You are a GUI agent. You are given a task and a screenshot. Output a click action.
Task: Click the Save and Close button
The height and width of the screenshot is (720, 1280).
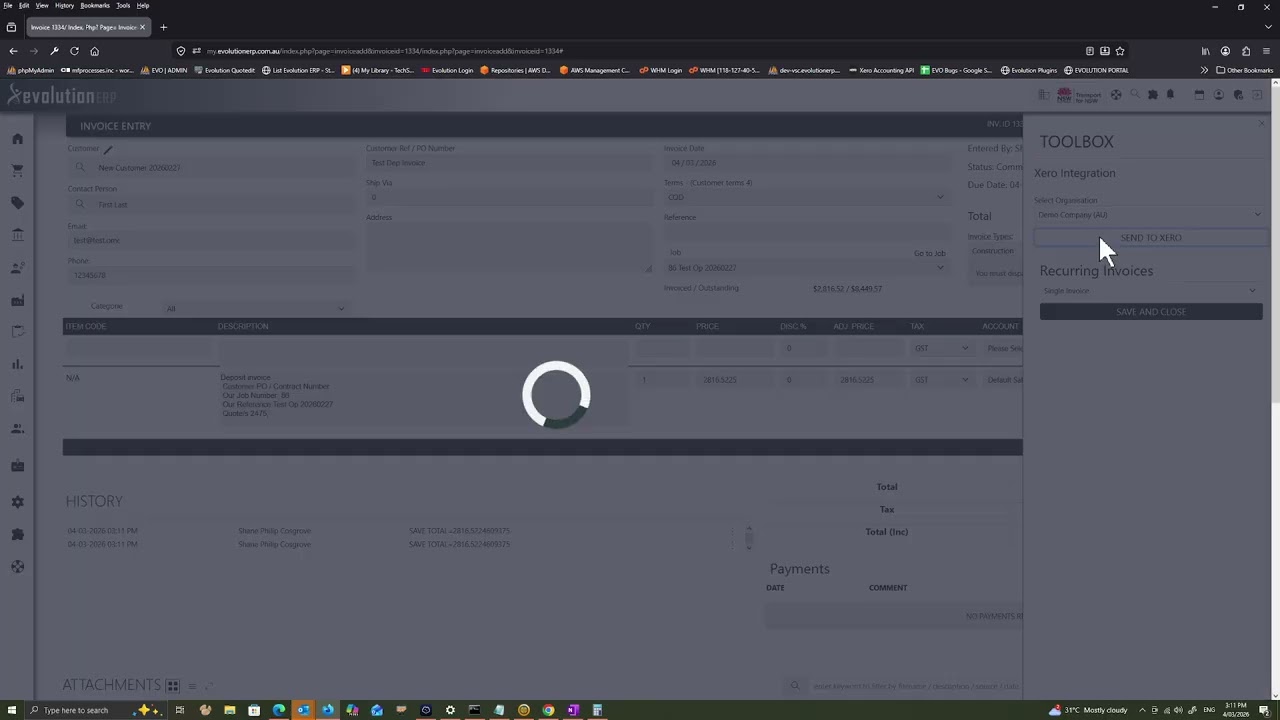[x=1151, y=312]
